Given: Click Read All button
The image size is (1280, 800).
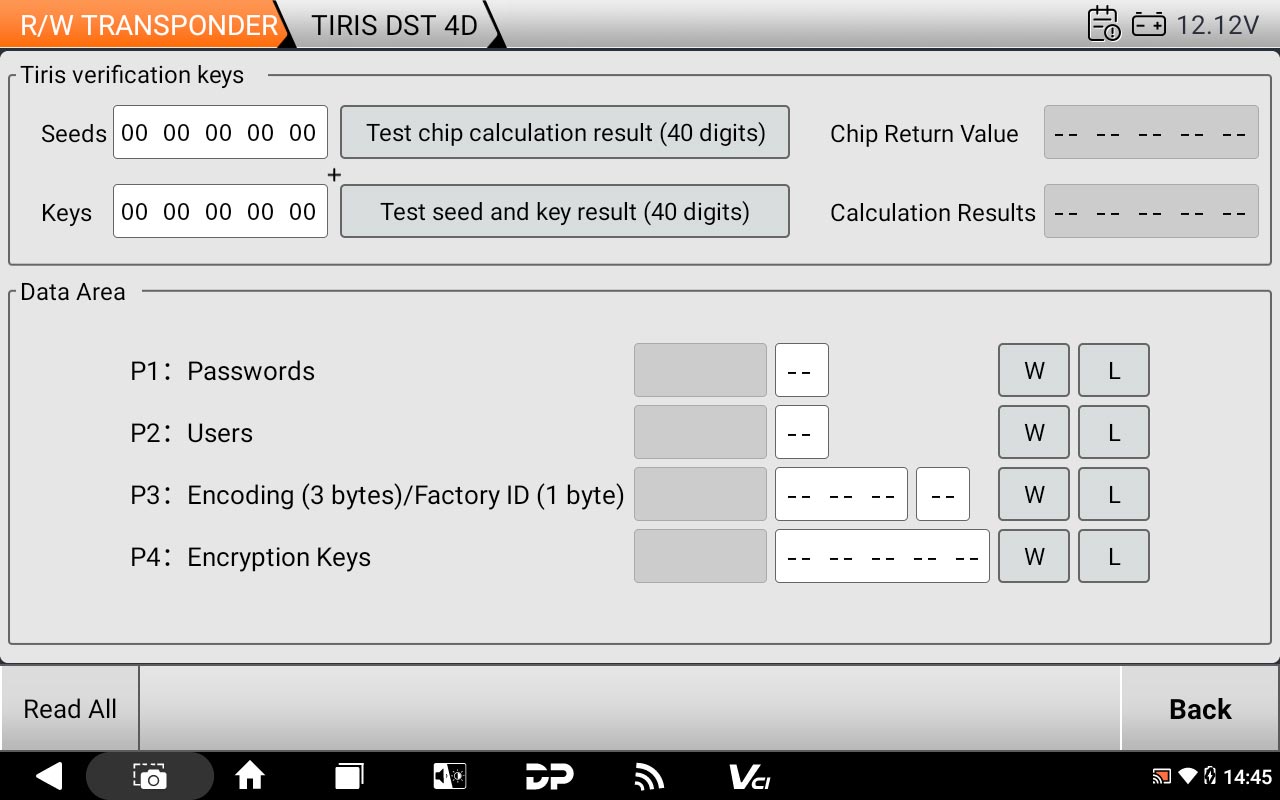Looking at the screenshot, I should pos(70,709).
